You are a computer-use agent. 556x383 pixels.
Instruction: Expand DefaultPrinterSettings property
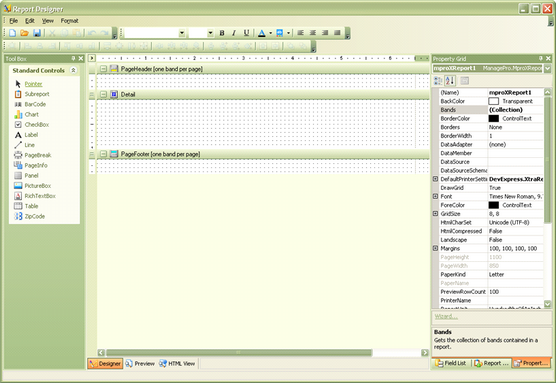435,179
